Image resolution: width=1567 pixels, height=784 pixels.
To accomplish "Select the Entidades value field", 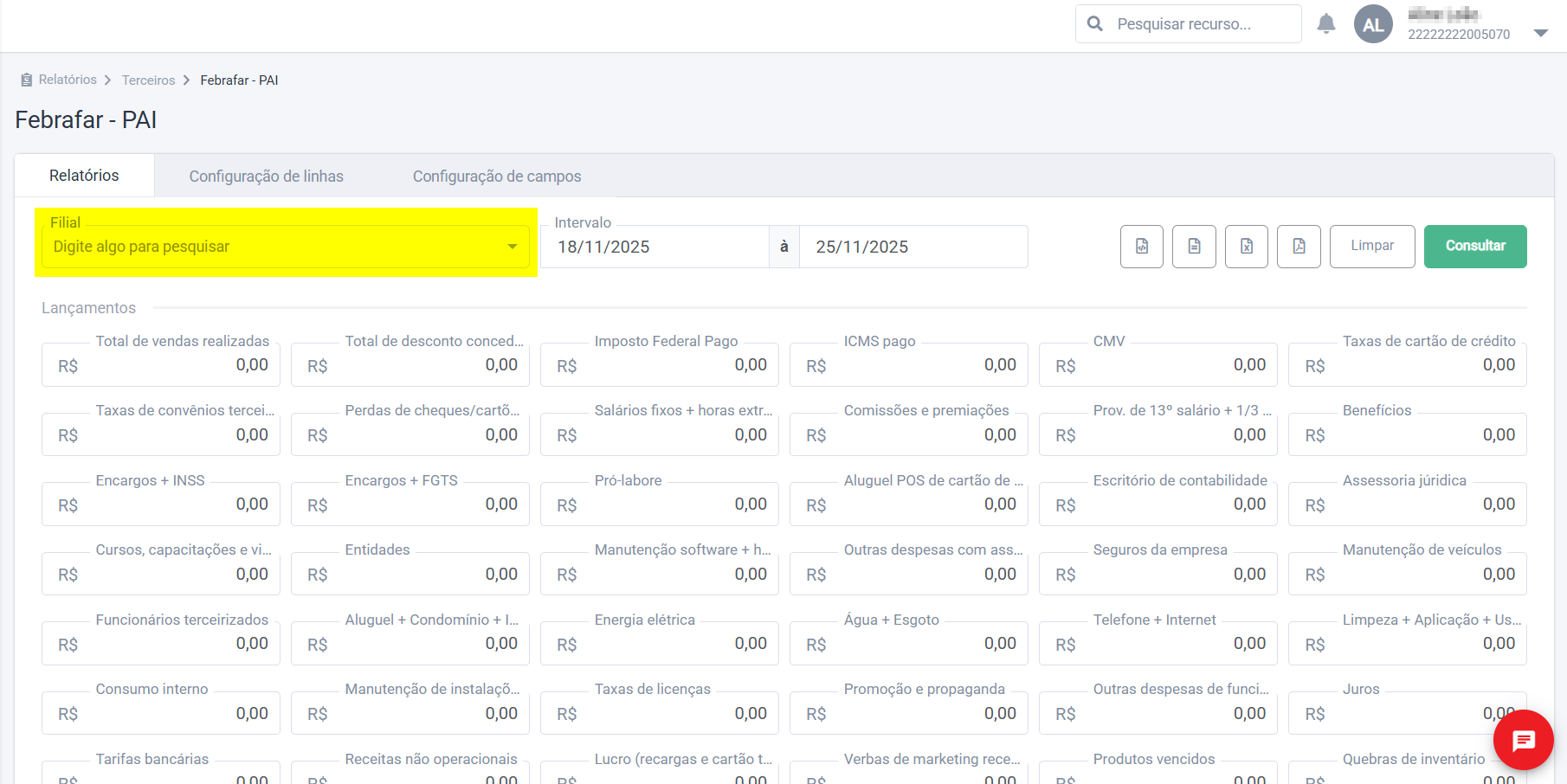I will tap(410, 574).
